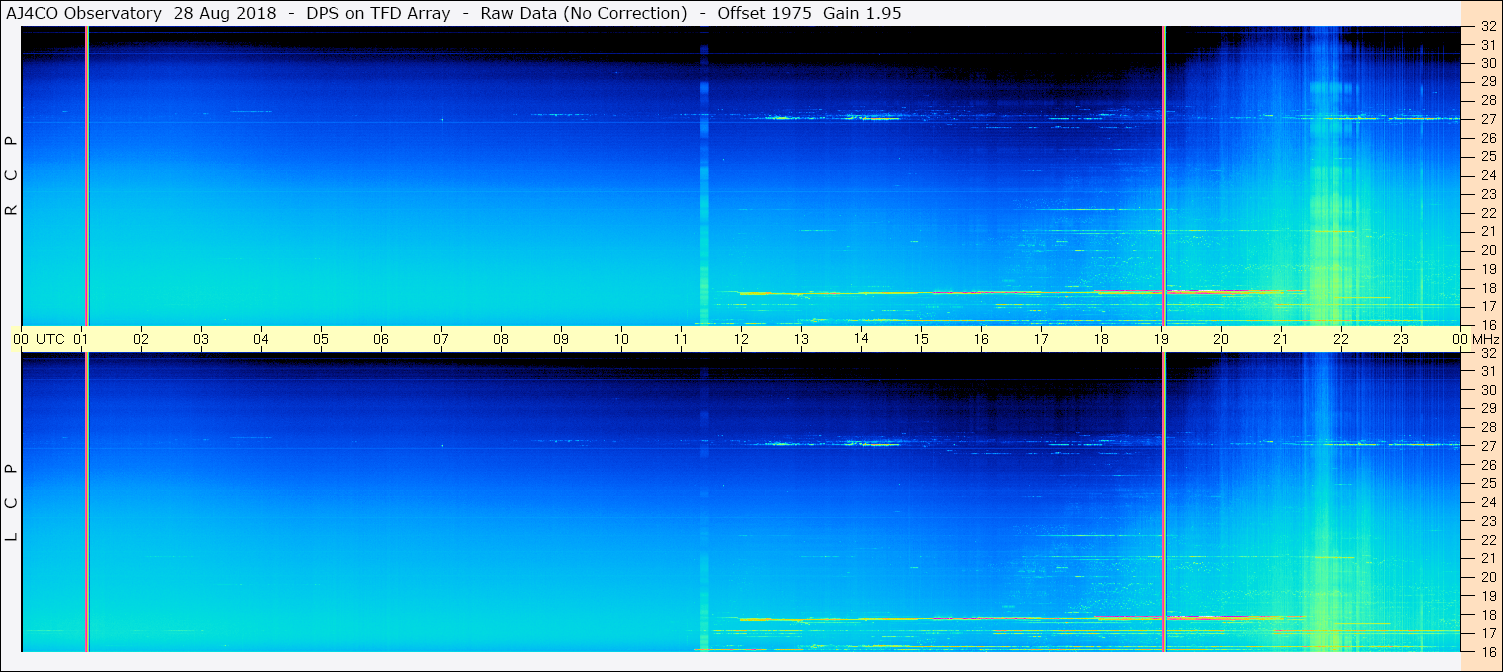Select hour label "01" on the time axis
The width and height of the screenshot is (1503, 672).
click(x=82, y=339)
